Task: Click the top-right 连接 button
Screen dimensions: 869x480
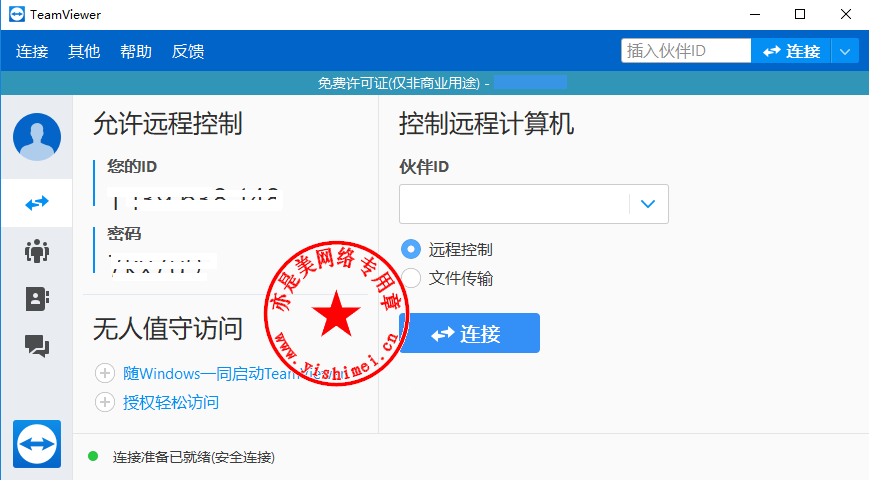Action: click(791, 52)
